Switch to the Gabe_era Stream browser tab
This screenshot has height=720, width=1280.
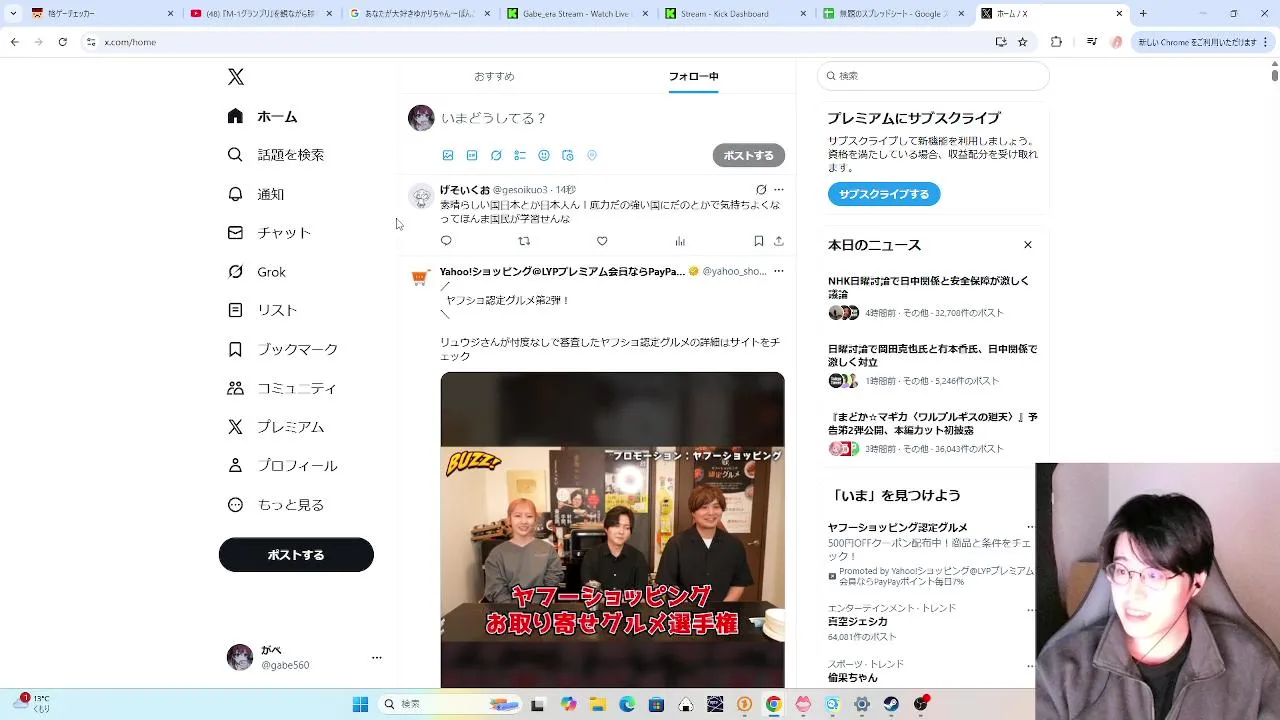[577, 14]
